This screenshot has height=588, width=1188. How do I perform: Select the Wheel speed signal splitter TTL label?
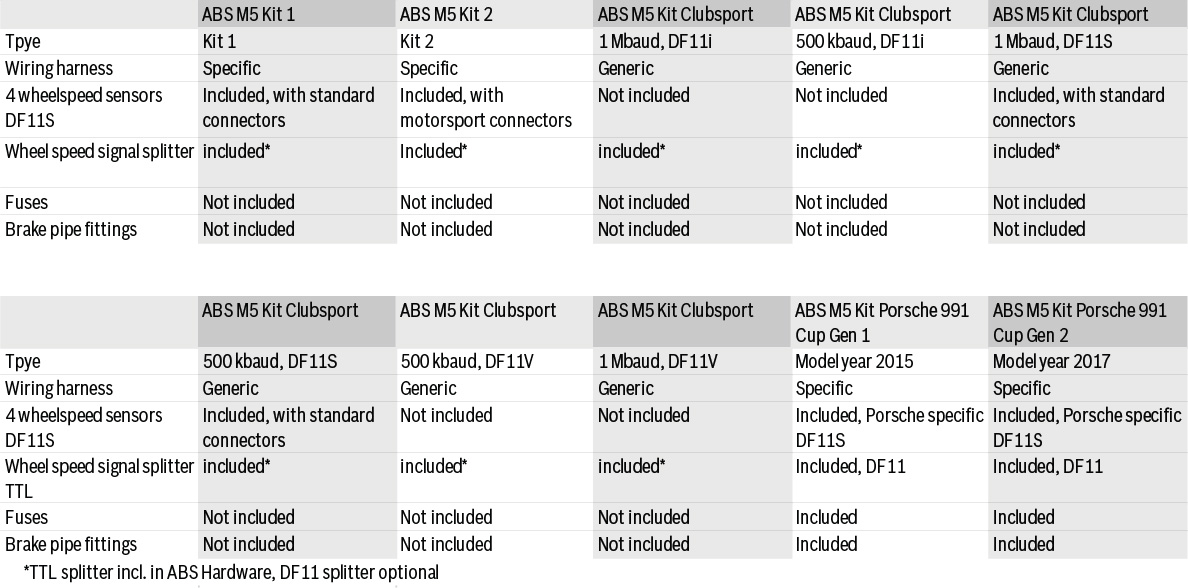coord(99,478)
